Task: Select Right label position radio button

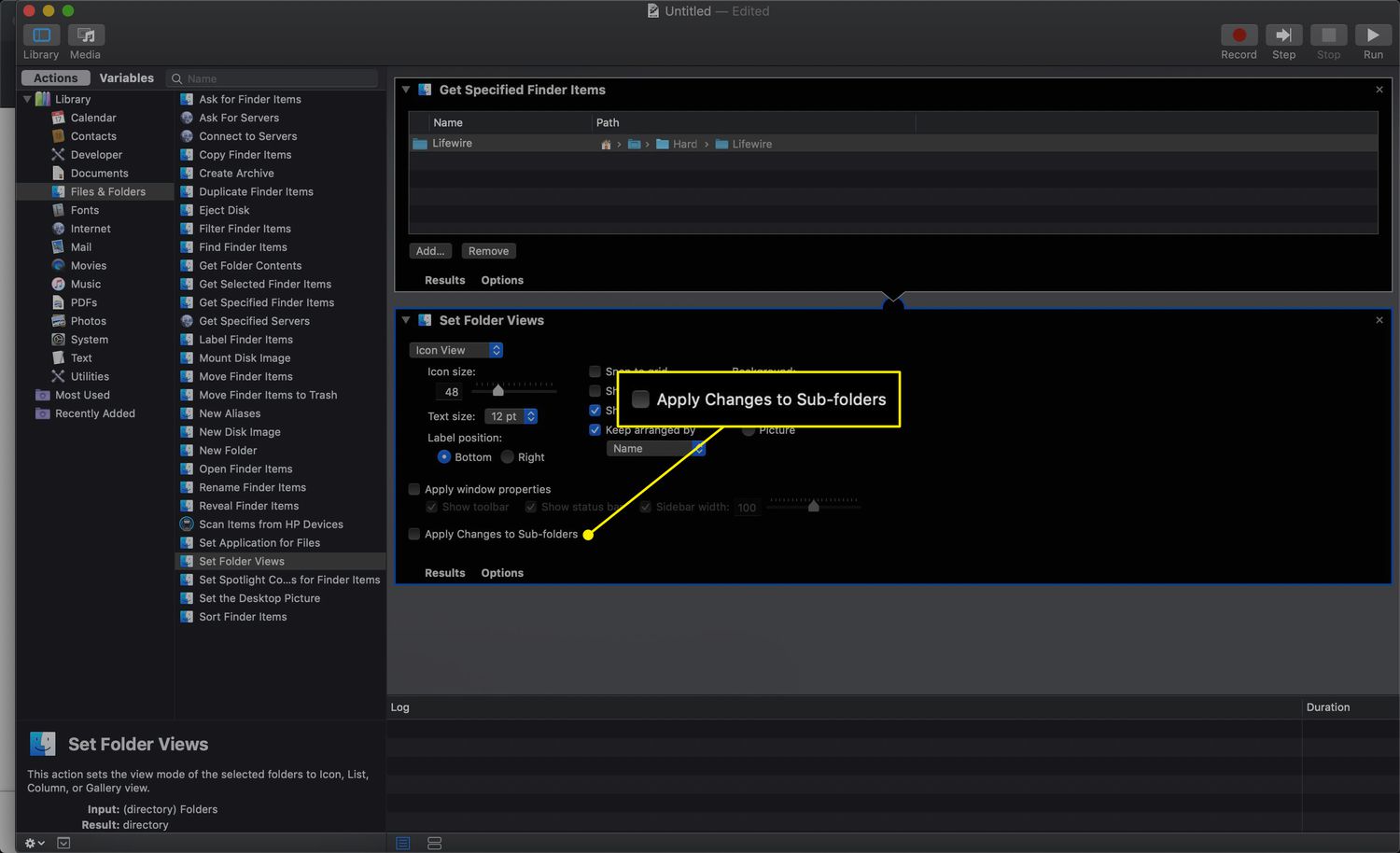Action: (x=508, y=457)
